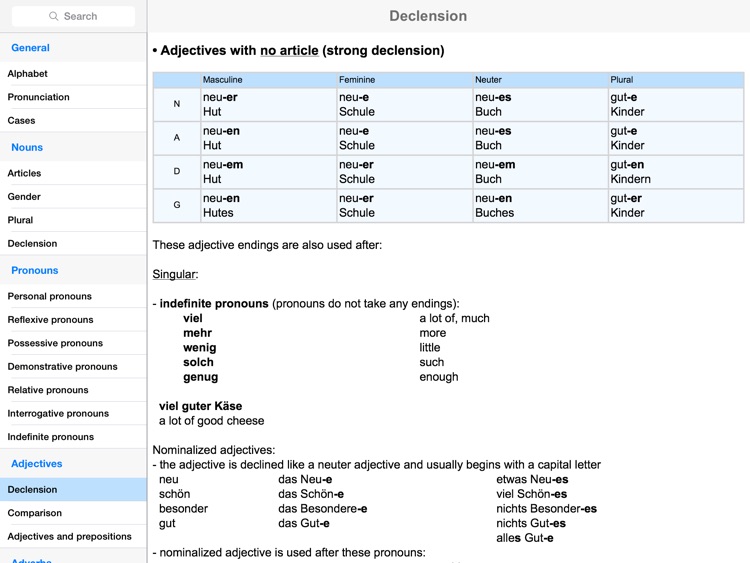This screenshot has width=750, height=563.
Task: Click genitive masculine cell 'neu-en Hutes'
Action: [x=268, y=205]
